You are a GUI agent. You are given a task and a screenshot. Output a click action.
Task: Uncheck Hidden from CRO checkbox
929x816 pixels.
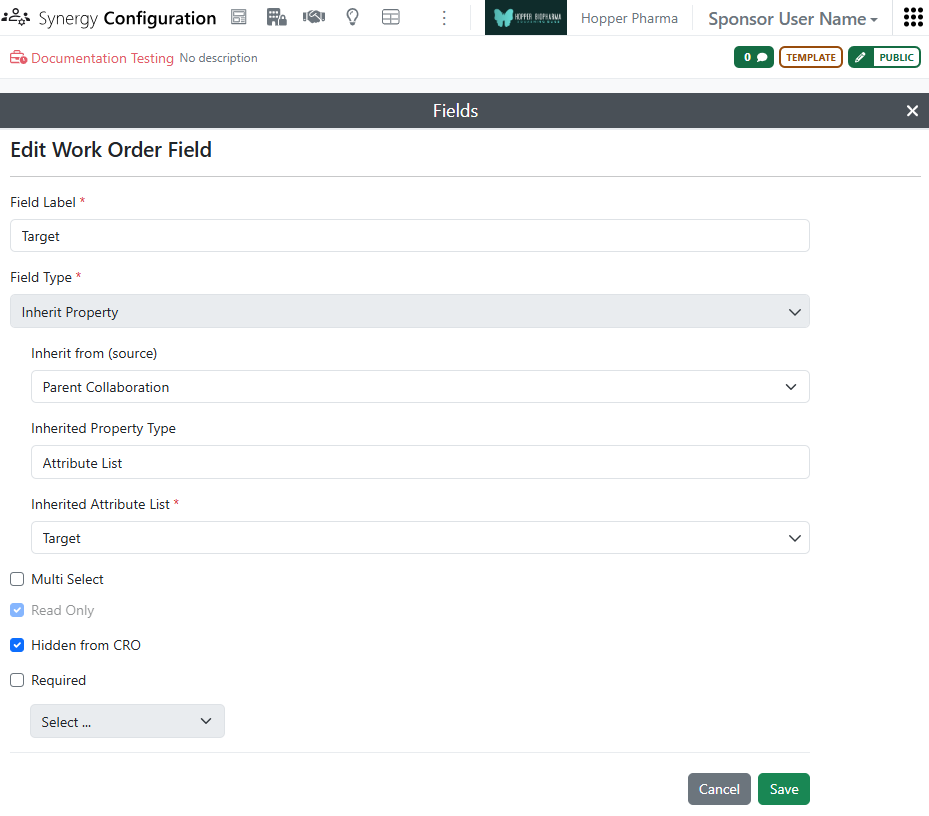(17, 645)
